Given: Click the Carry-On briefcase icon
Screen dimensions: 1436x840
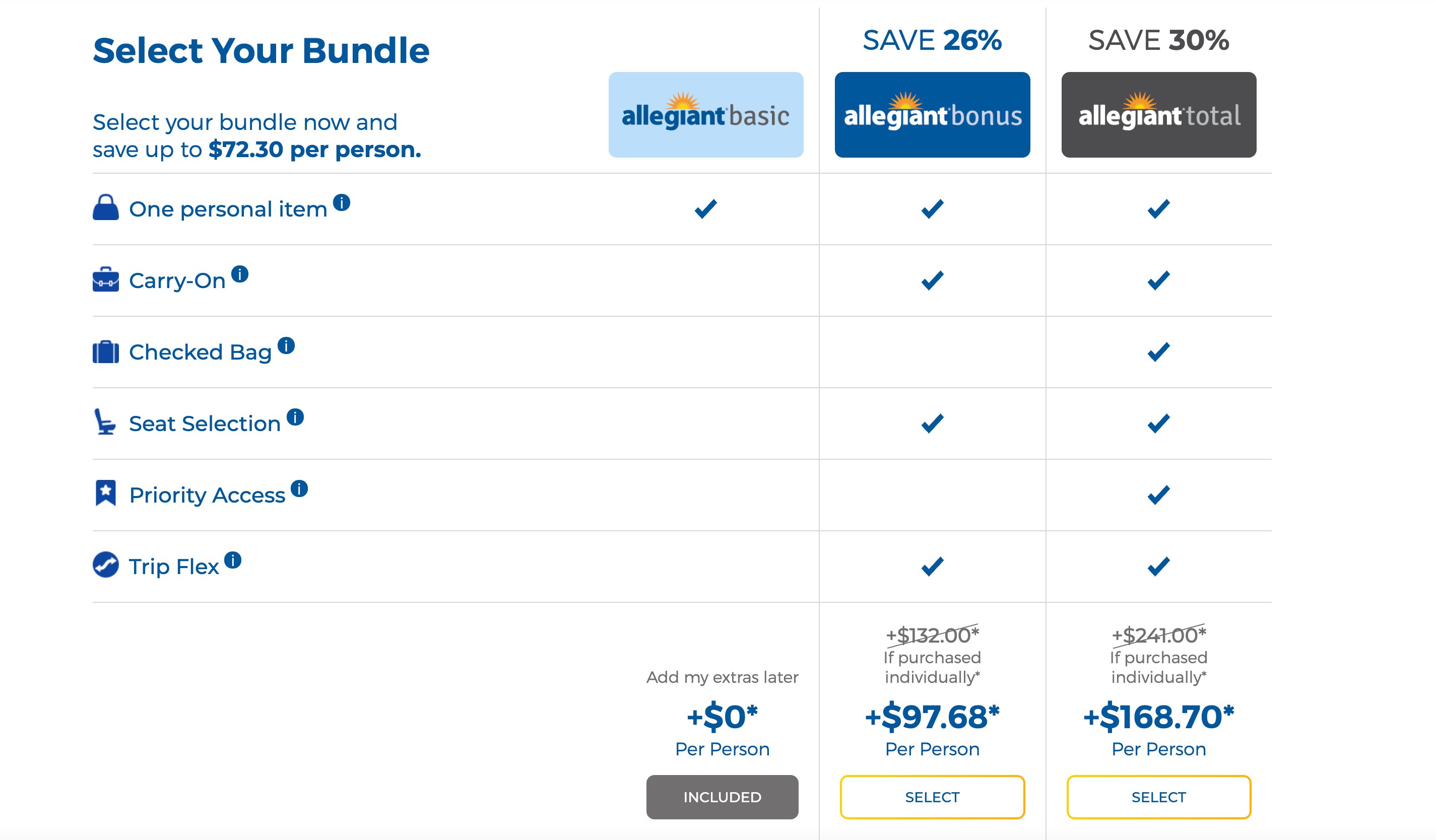Looking at the screenshot, I should [106, 279].
